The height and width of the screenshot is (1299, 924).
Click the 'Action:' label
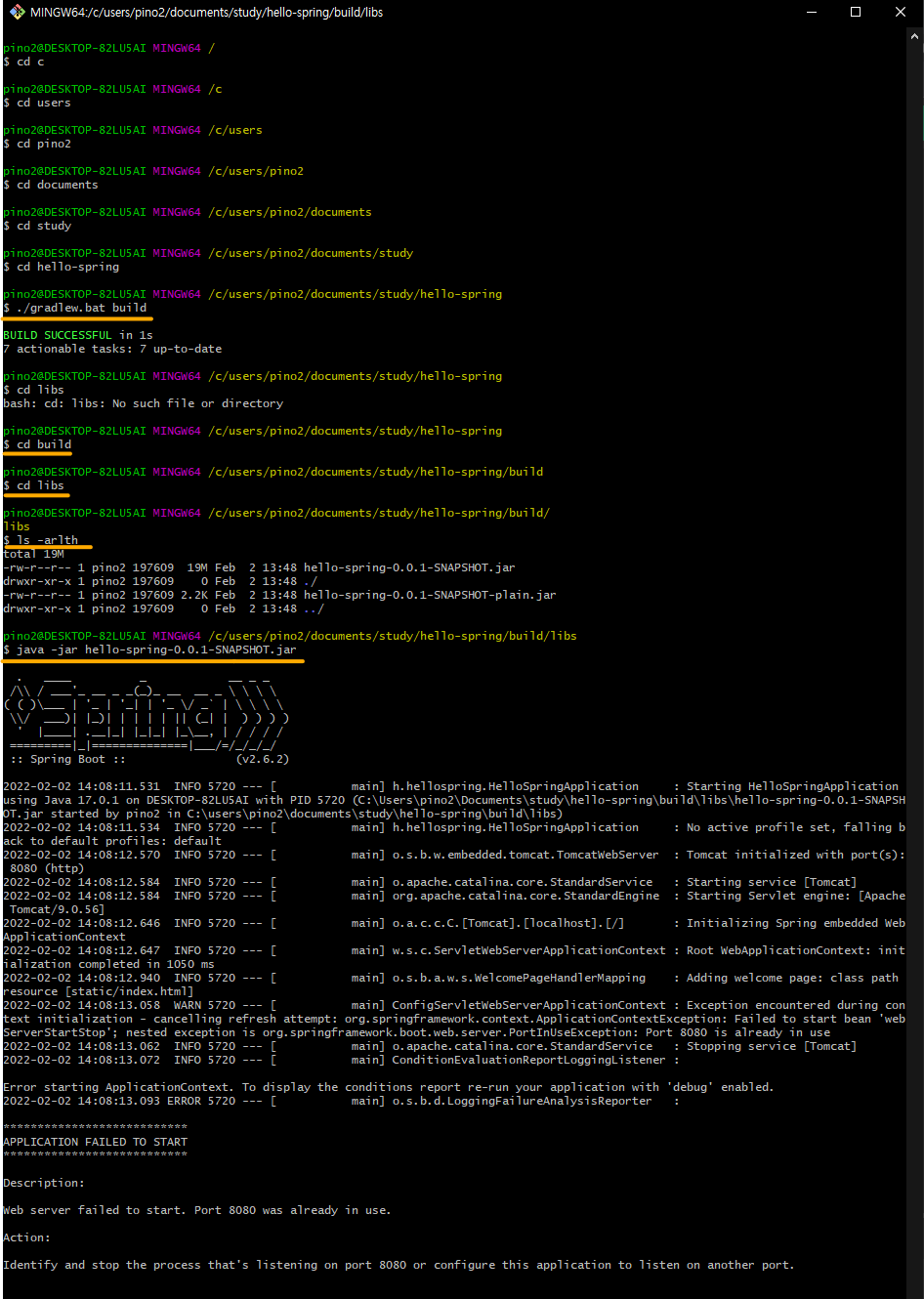click(26, 1237)
